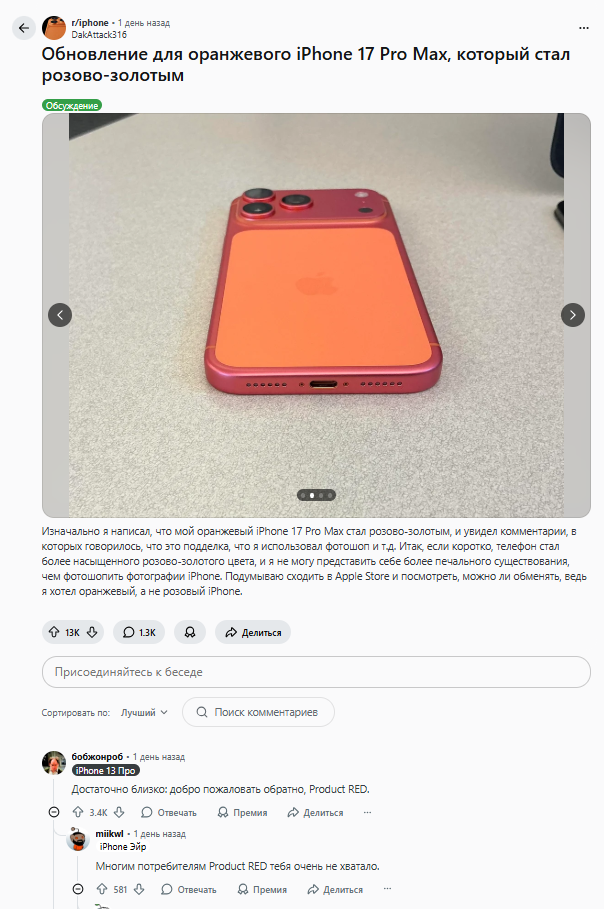This screenshot has width=604, height=909.
Task: Downvote miikwl's reply with 581 votes
Action: [139, 889]
